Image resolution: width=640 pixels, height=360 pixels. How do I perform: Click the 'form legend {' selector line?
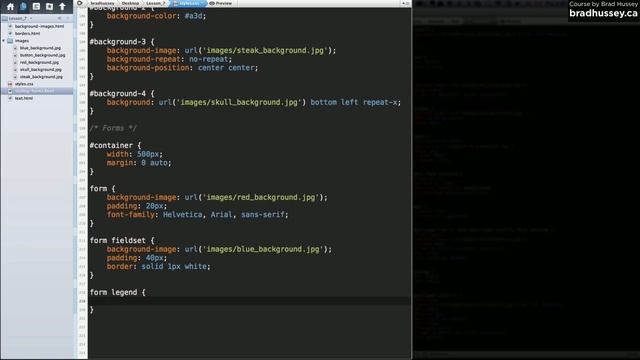118,292
